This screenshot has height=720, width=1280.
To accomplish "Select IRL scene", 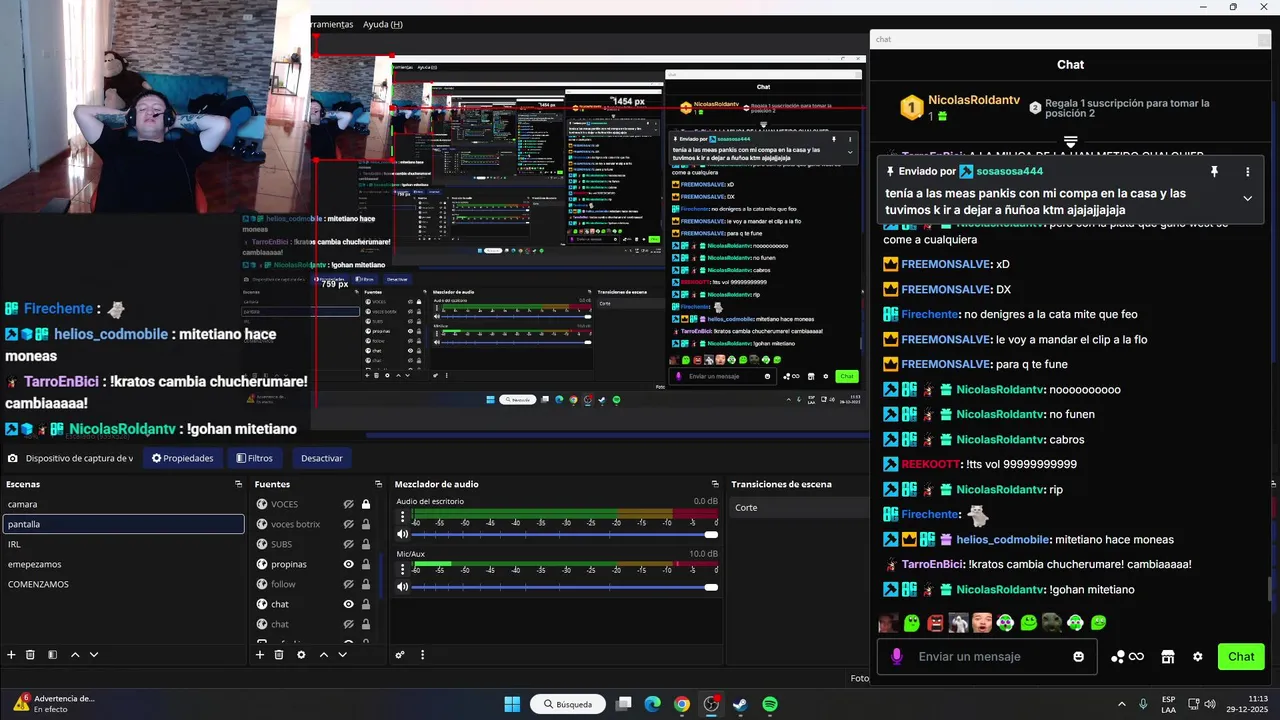I will 124,544.
